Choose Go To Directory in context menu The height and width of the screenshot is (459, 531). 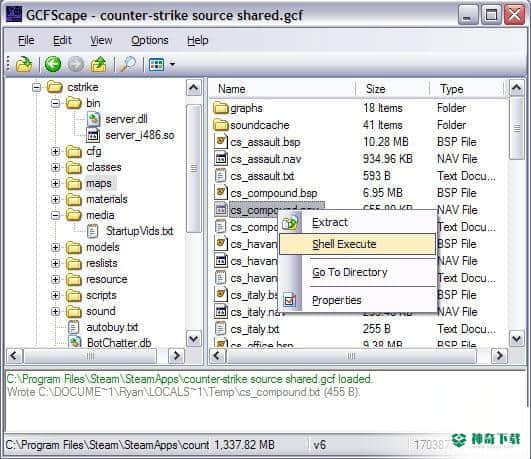coord(349,272)
